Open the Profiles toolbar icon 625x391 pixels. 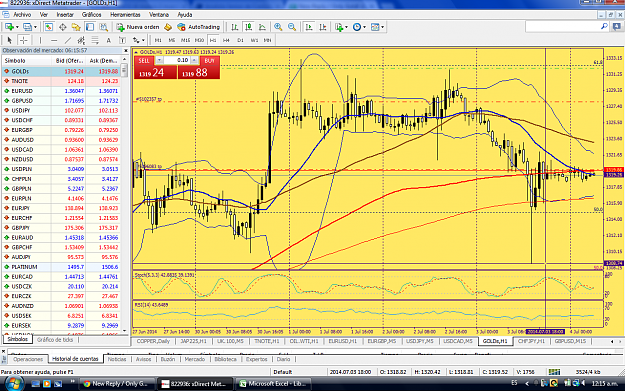(x=27, y=27)
